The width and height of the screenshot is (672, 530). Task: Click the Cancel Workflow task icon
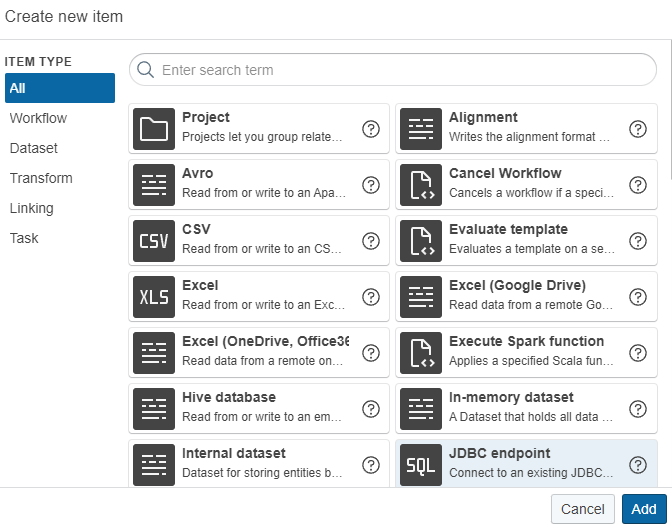(x=421, y=185)
